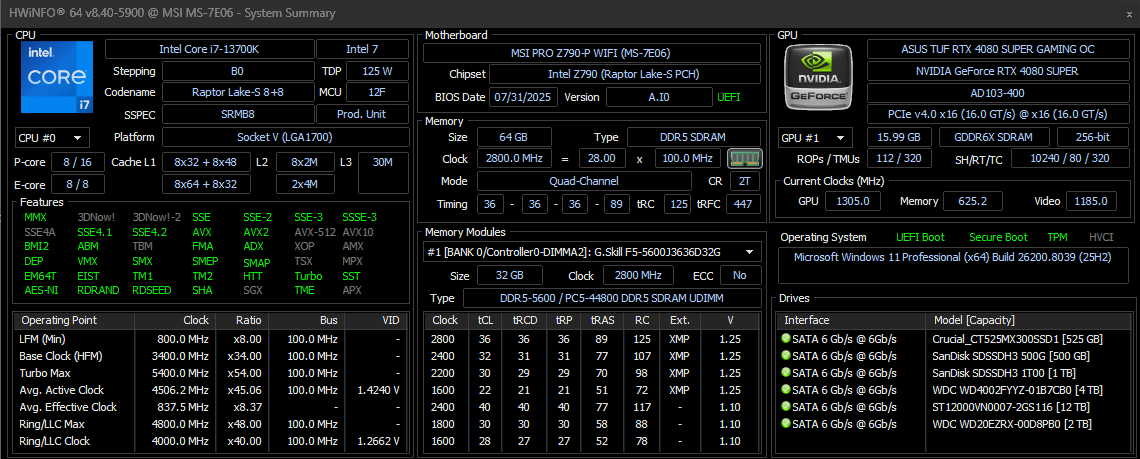Click the AD103-400 GPU chip field
The width and height of the screenshot is (1140, 459).
(997, 93)
